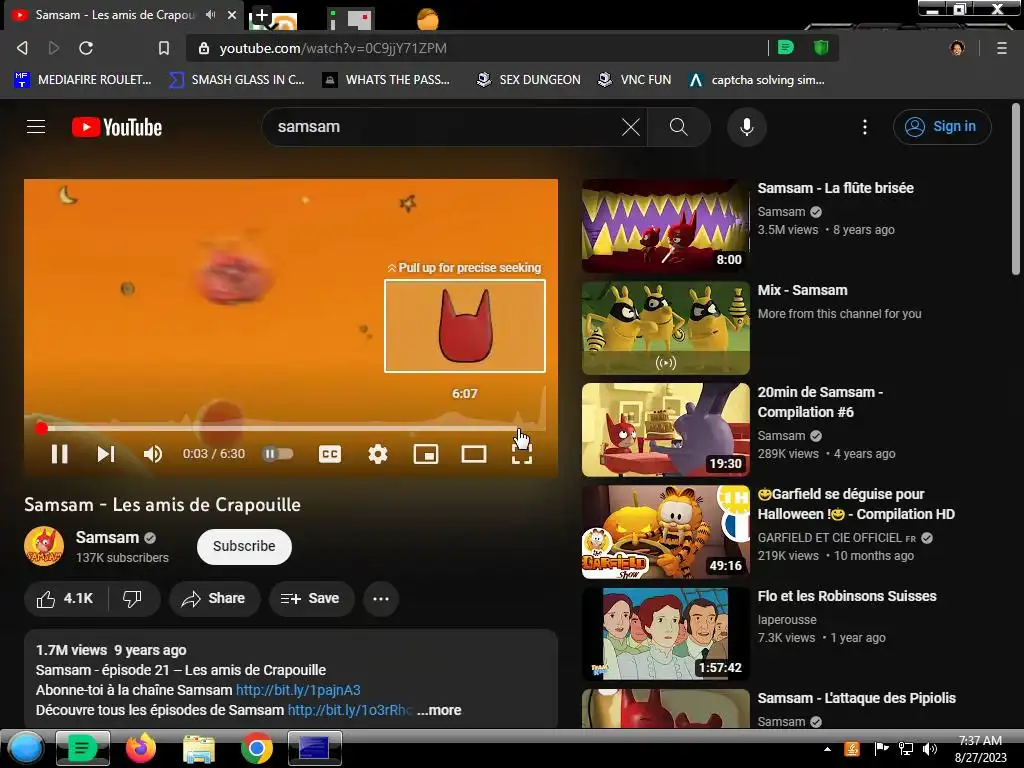Open the bit.ly/1pajnA3 link
The width and height of the screenshot is (1024, 768).
coord(298,690)
